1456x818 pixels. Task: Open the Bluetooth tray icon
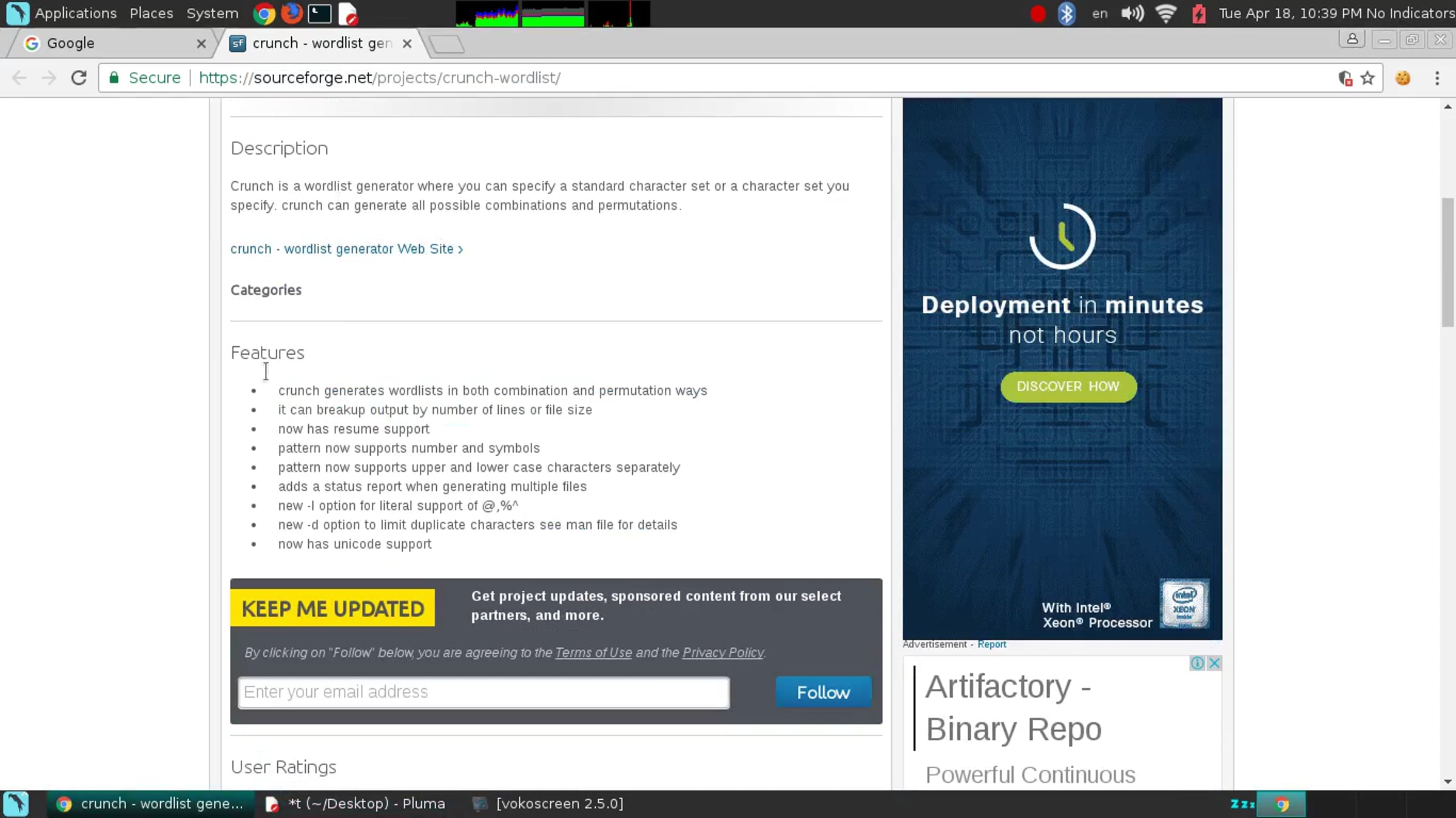[x=1067, y=13]
